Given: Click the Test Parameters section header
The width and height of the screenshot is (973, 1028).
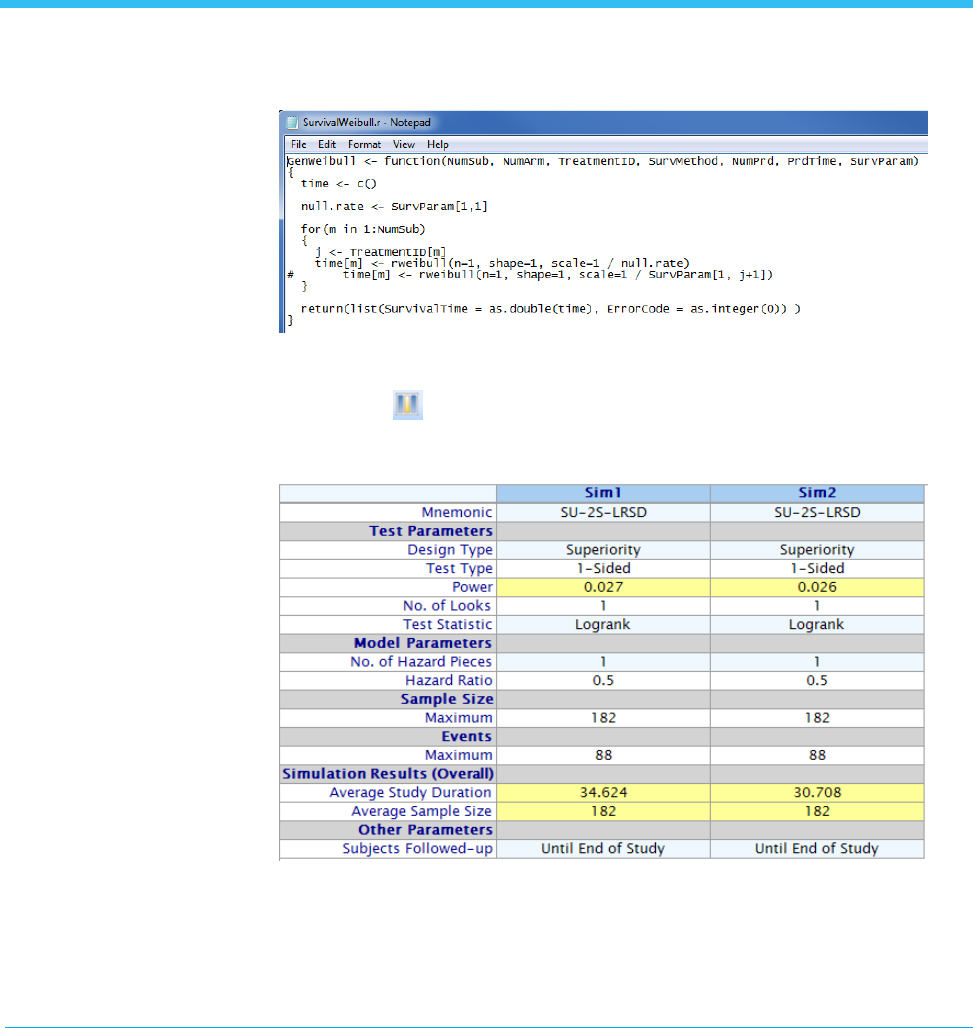Looking at the screenshot, I should click(x=430, y=531).
